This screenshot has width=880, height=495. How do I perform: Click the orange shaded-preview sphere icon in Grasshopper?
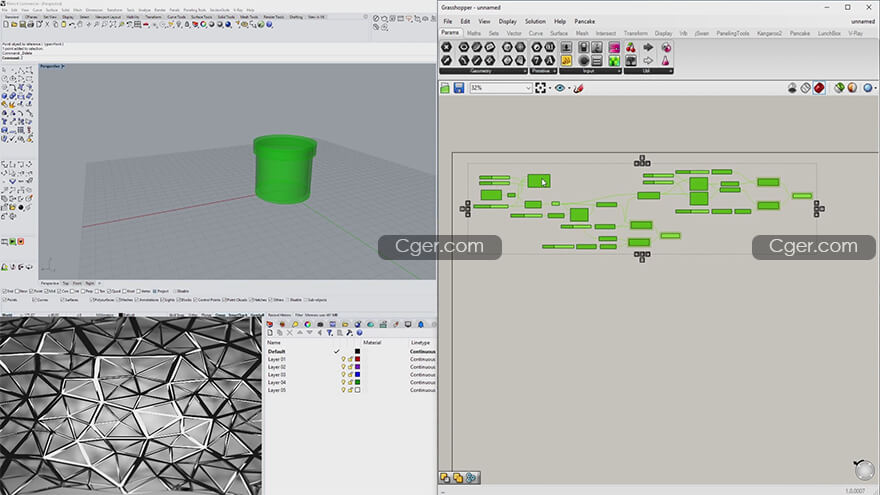(x=852, y=88)
